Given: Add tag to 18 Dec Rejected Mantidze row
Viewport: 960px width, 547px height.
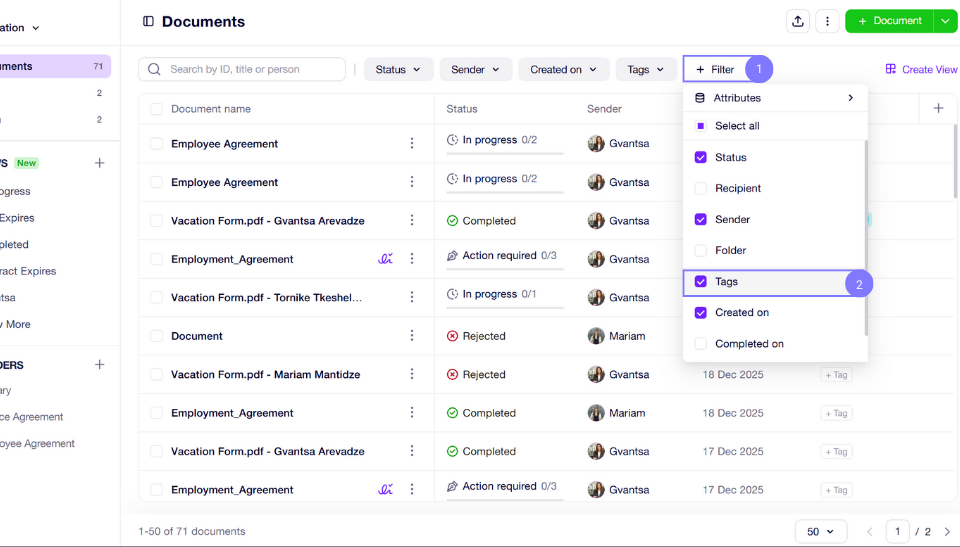Looking at the screenshot, I should tap(836, 375).
